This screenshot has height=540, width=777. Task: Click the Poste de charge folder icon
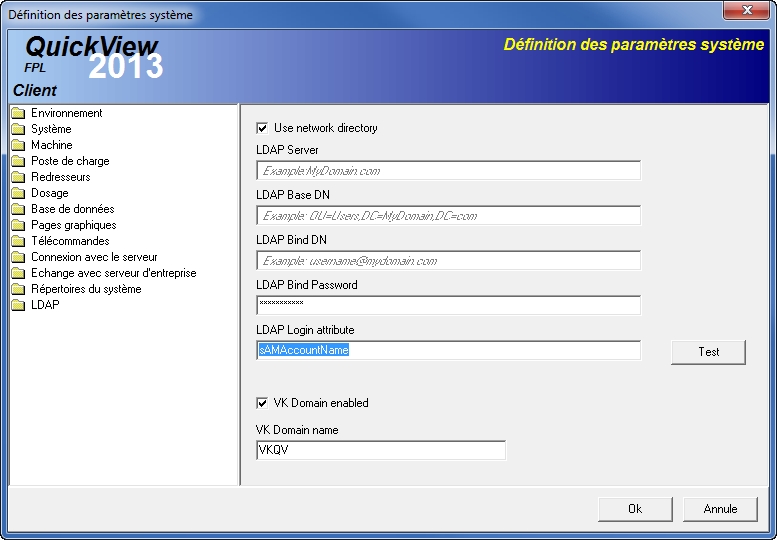(18, 161)
